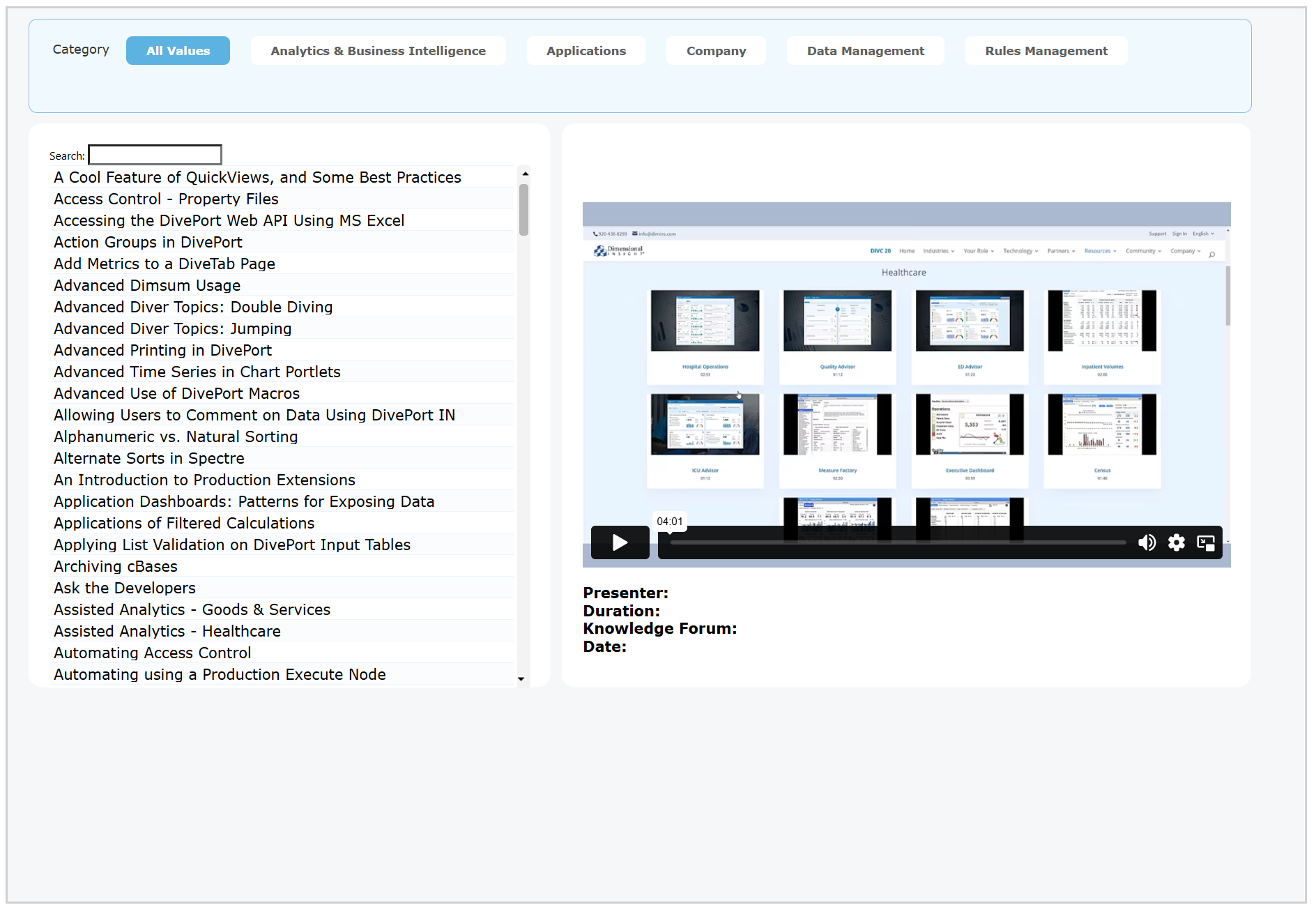
Task: Filter by Analytics & Business Intelligence
Action: tap(378, 51)
